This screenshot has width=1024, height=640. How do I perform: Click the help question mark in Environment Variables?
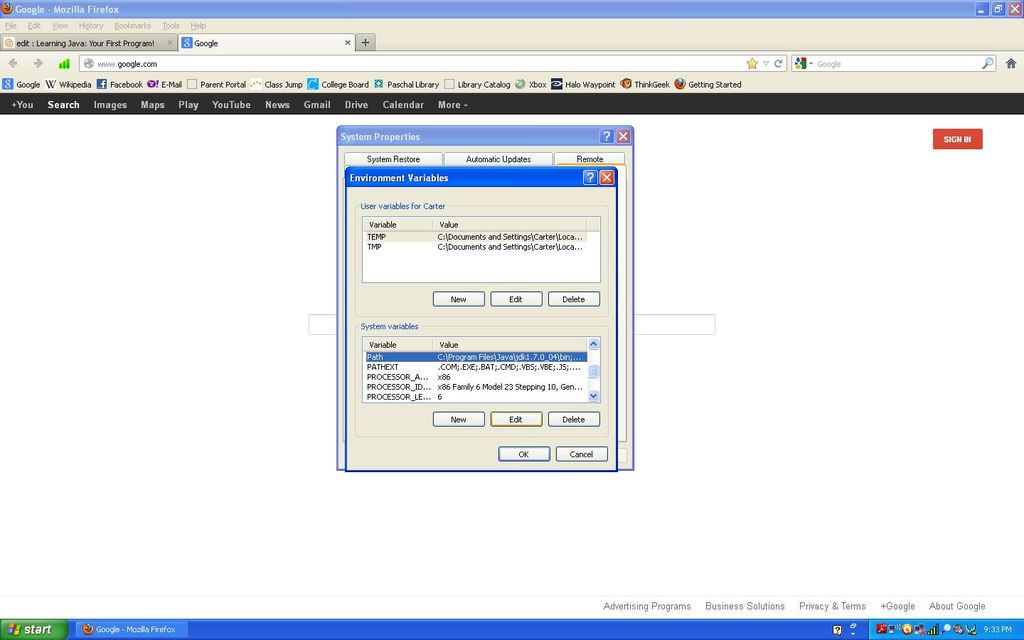coord(590,177)
